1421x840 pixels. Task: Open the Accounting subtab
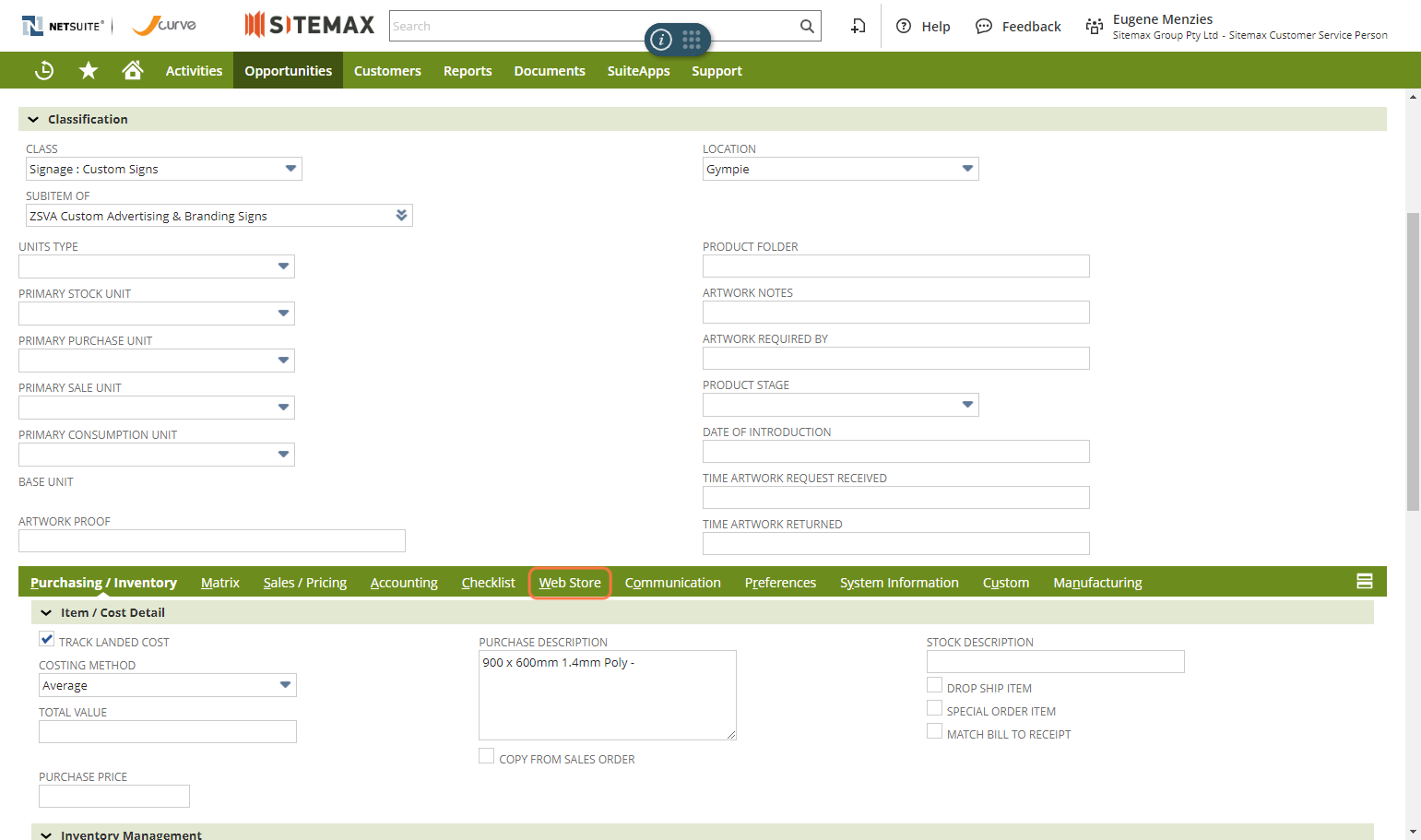click(x=404, y=583)
